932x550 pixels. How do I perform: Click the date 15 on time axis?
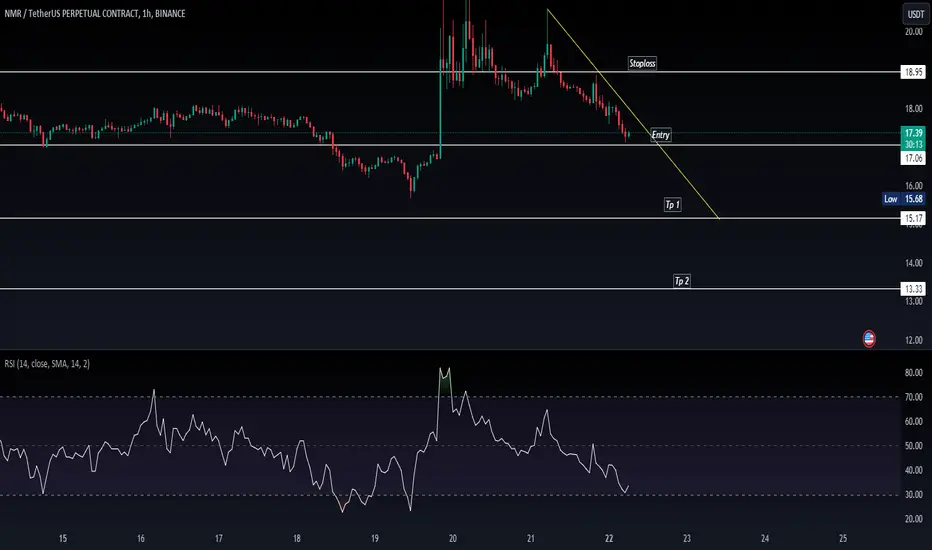(x=63, y=538)
